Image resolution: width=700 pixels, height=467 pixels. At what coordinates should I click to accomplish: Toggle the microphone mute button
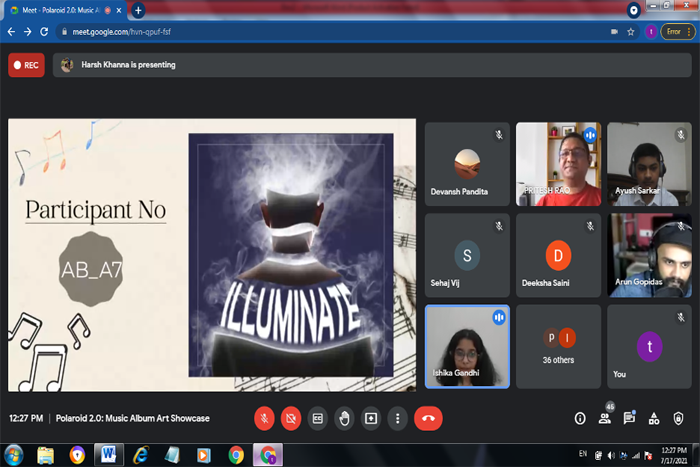pyautogui.click(x=264, y=418)
